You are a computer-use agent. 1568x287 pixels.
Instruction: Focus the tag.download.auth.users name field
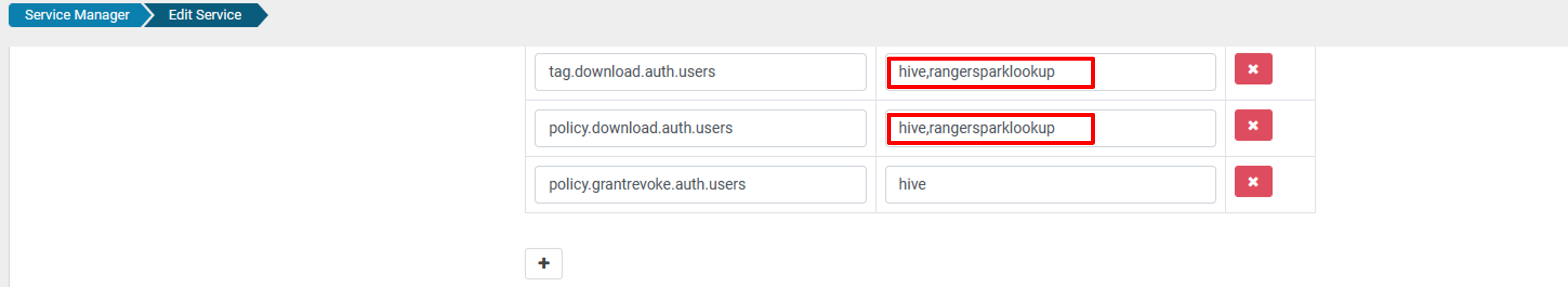click(700, 72)
